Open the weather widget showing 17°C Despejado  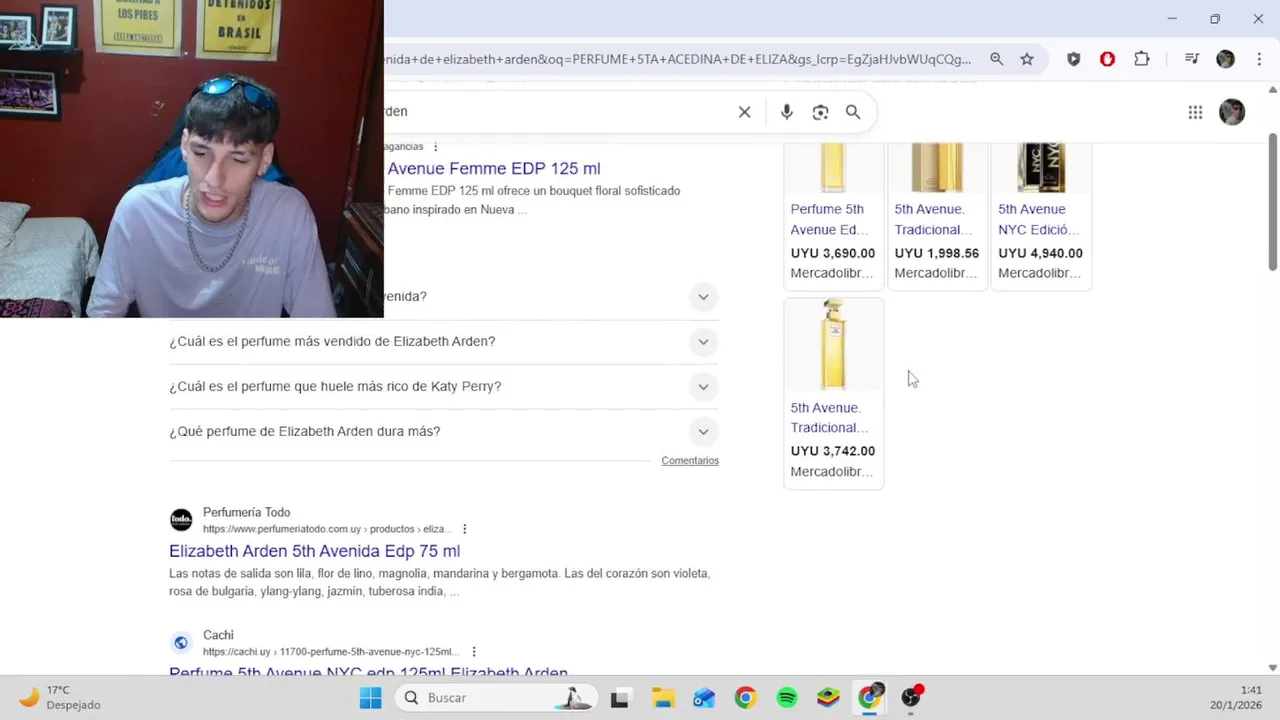[60, 697]
